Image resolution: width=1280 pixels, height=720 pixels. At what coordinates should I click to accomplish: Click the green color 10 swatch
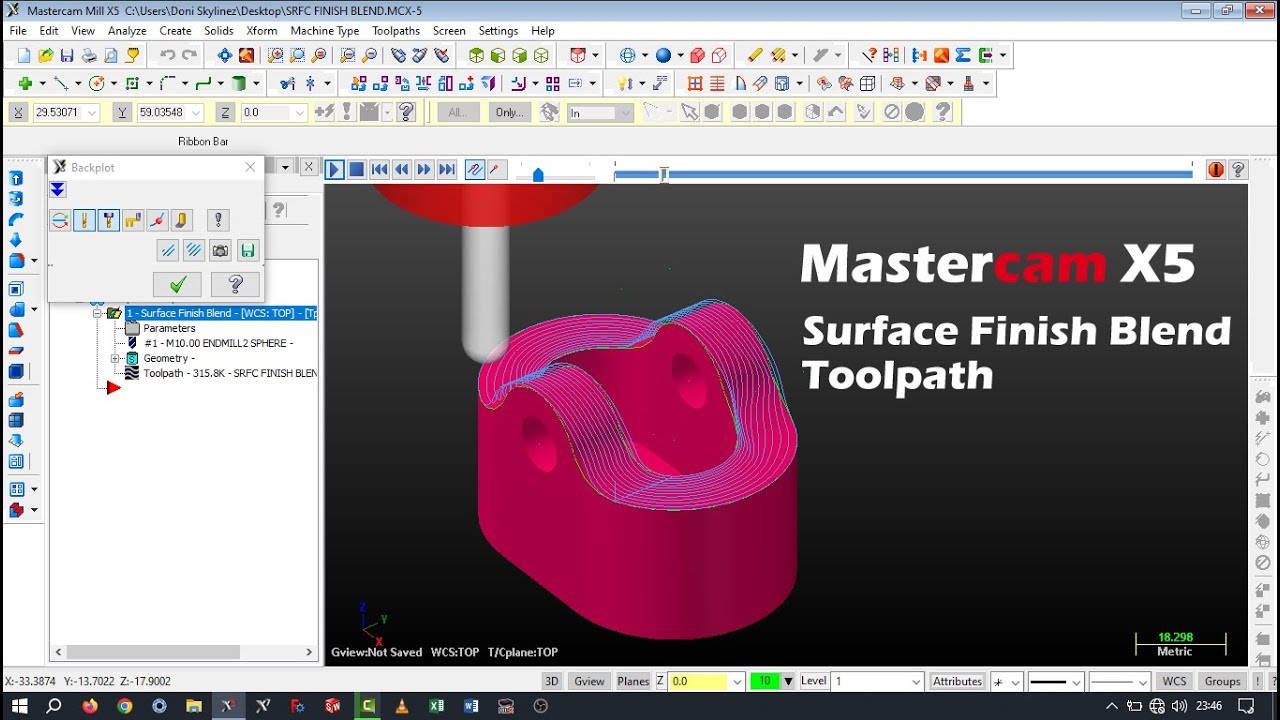(765, 681)
